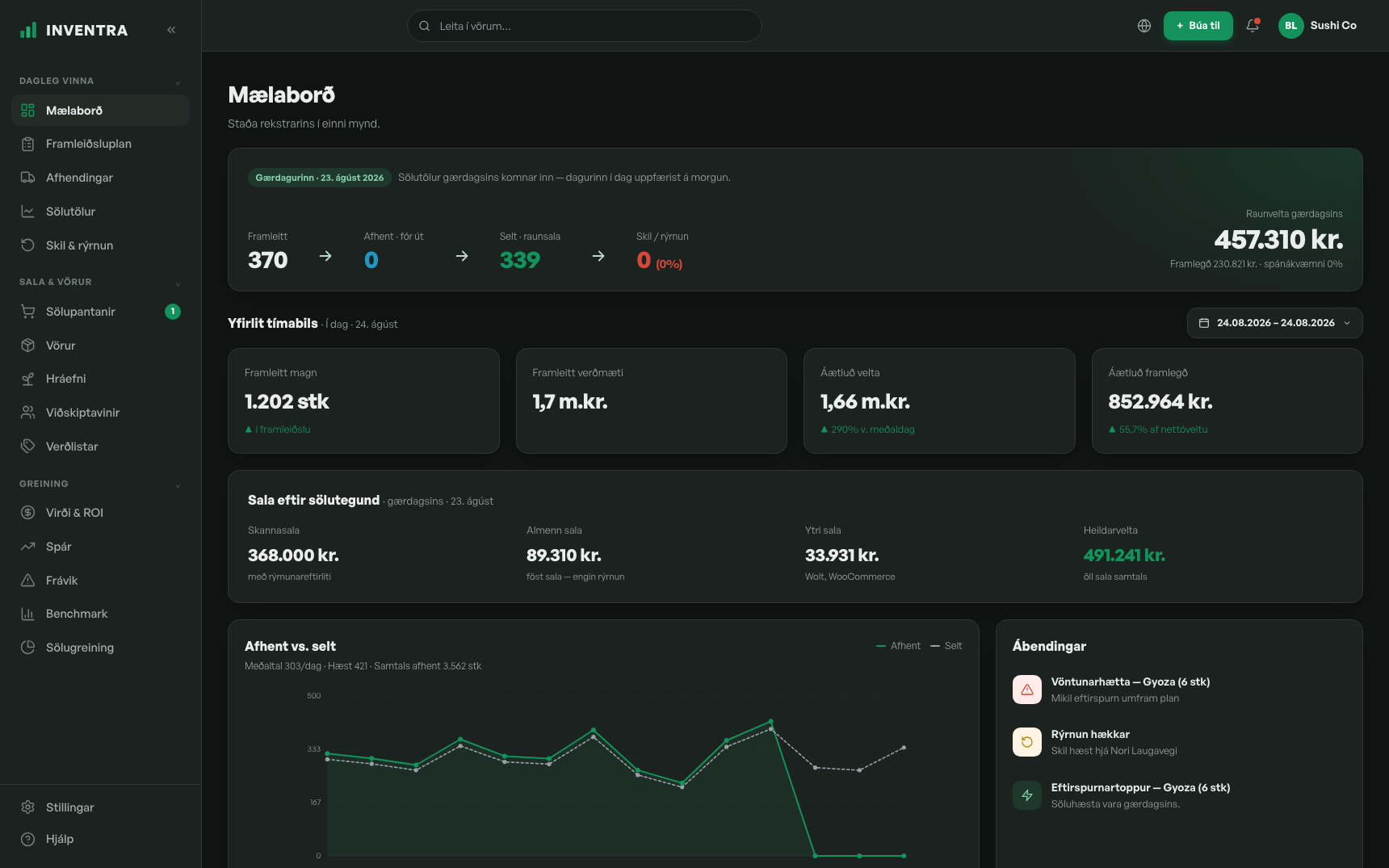Open Sushi Co account menu
The width and height of the screenshot is (1389, 868).
(x=1318, y=26)
